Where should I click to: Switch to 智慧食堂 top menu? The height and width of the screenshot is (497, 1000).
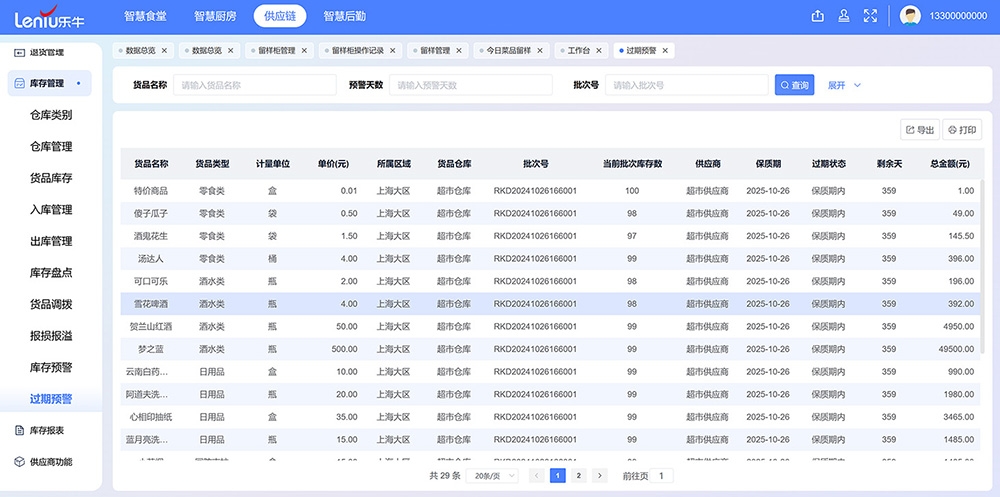click(145, 16)
